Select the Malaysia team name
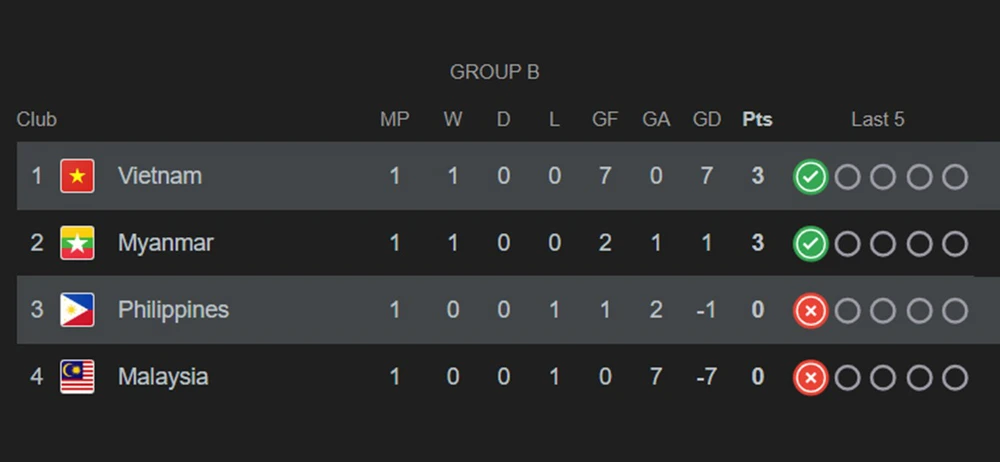The height and width of the screenshot is (462, 1000). coord(163,377)
